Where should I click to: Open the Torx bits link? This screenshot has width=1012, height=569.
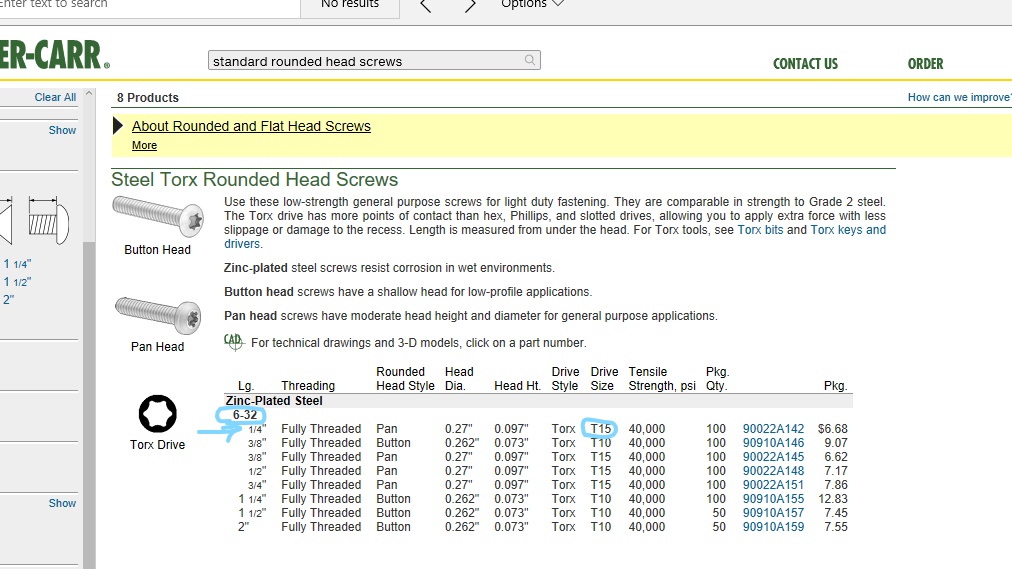(x=760, y=230)
